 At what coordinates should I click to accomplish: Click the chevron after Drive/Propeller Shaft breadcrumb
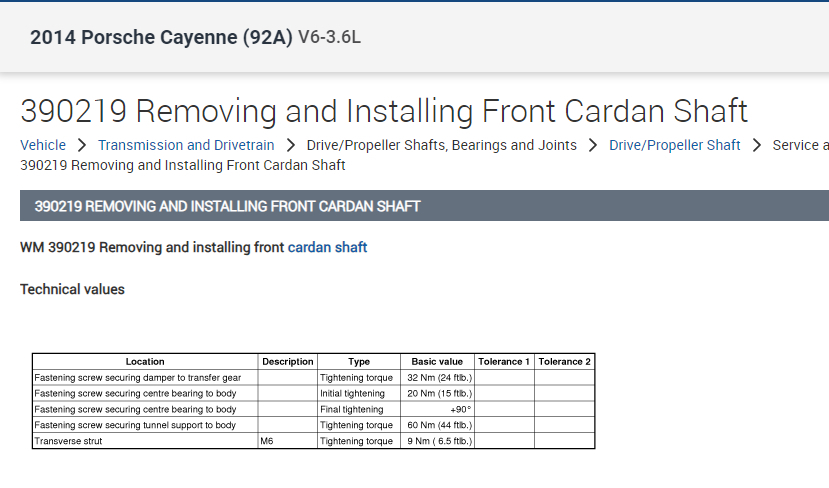757,145
